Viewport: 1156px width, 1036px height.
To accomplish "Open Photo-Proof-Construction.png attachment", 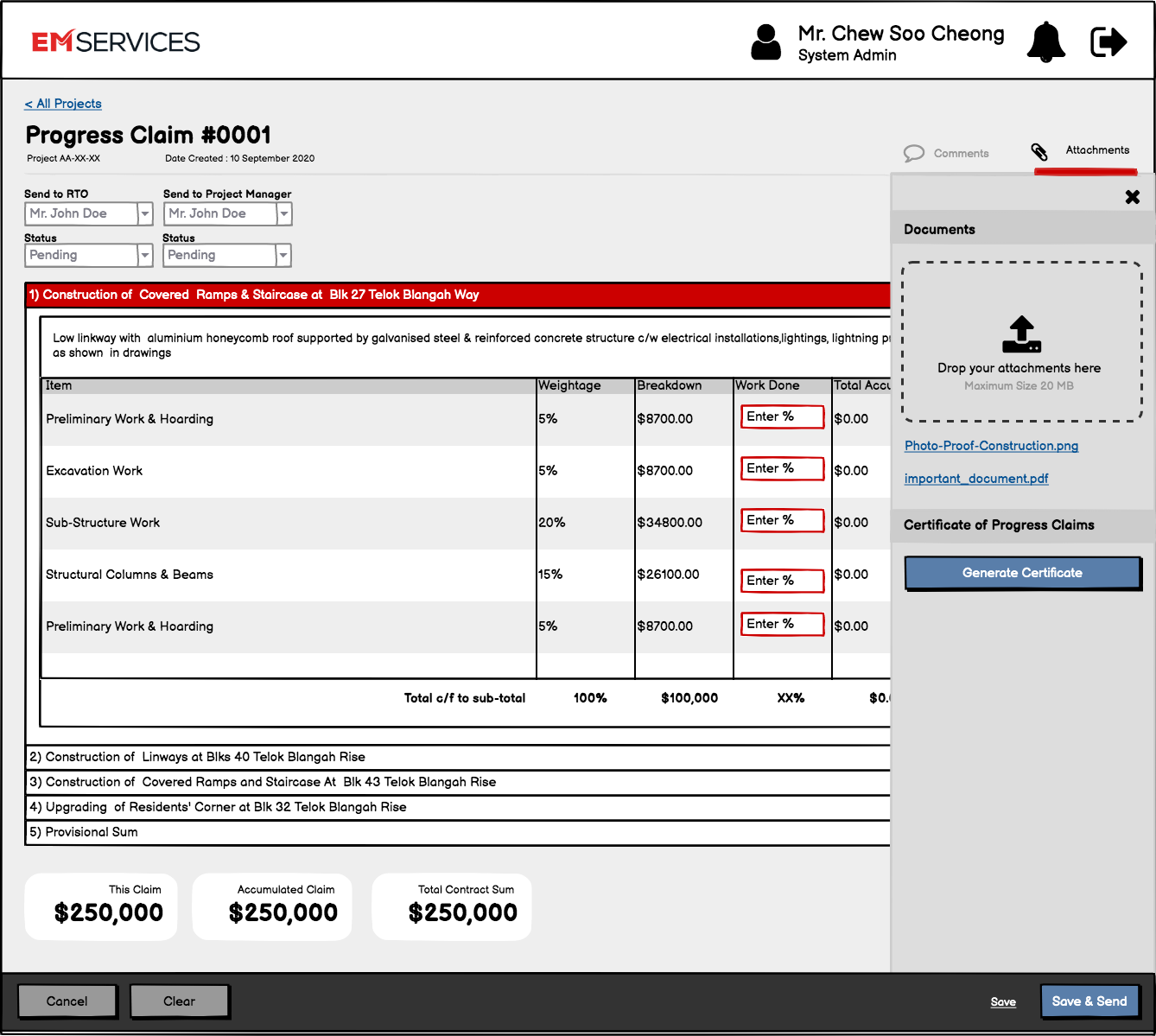I will point(991,446).
